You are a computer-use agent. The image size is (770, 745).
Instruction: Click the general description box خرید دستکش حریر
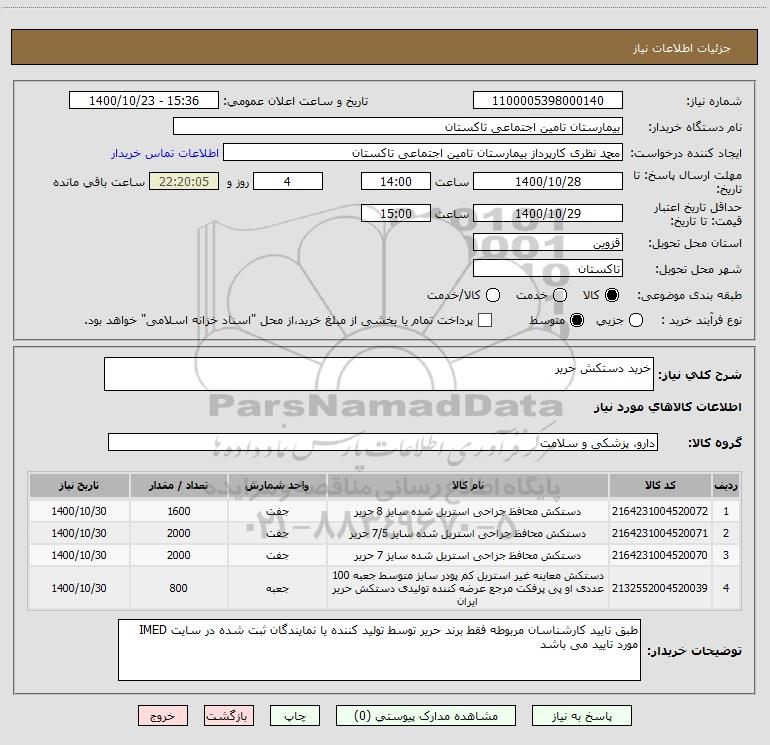coord(379,374)
